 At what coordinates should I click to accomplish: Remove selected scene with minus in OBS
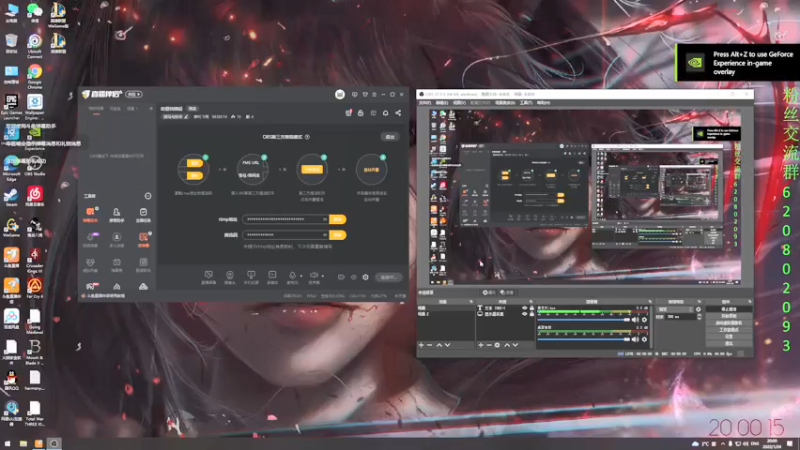click(x=429, y=345)
